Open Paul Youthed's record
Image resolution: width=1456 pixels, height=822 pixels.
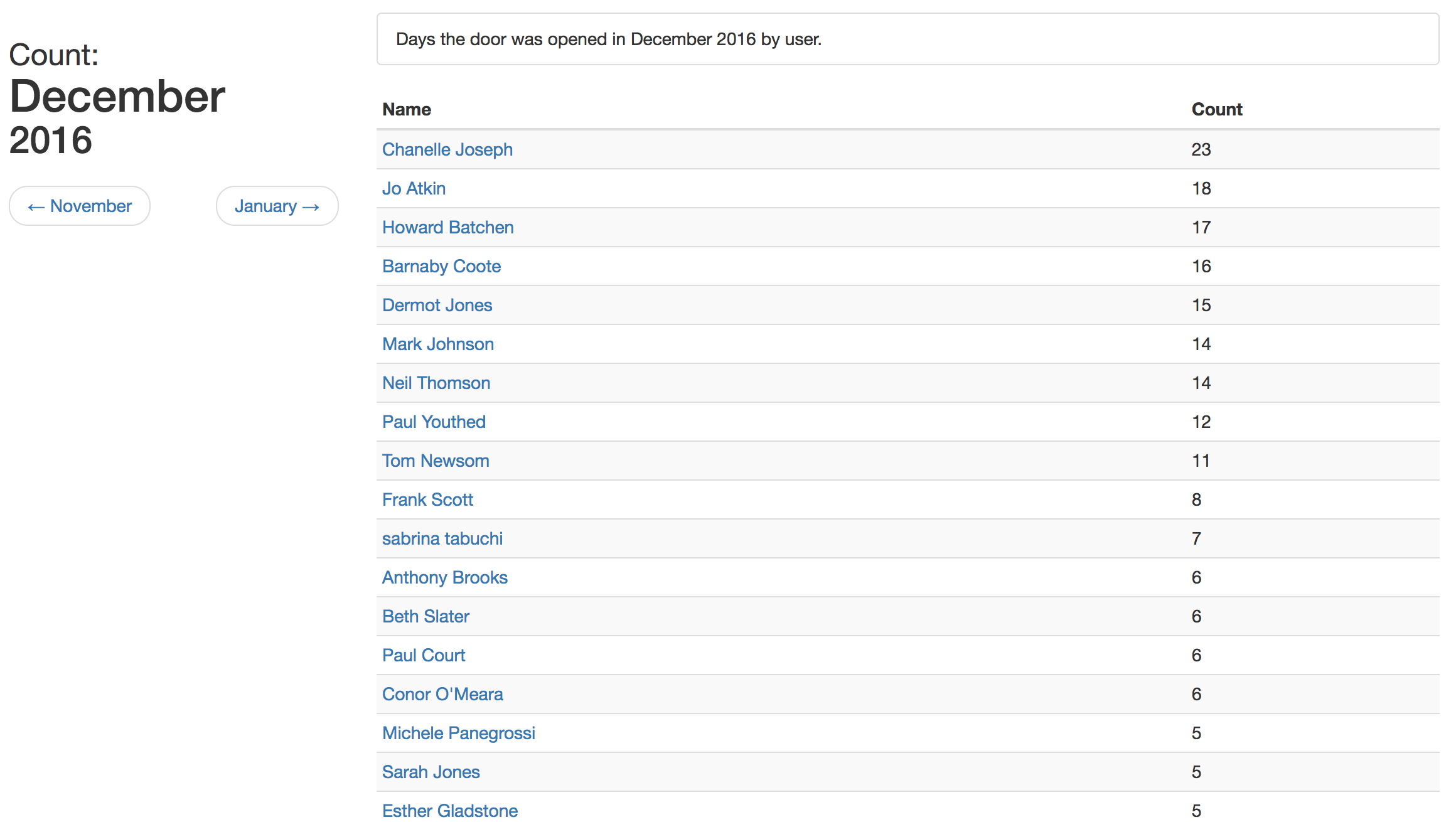click(434, 422)
